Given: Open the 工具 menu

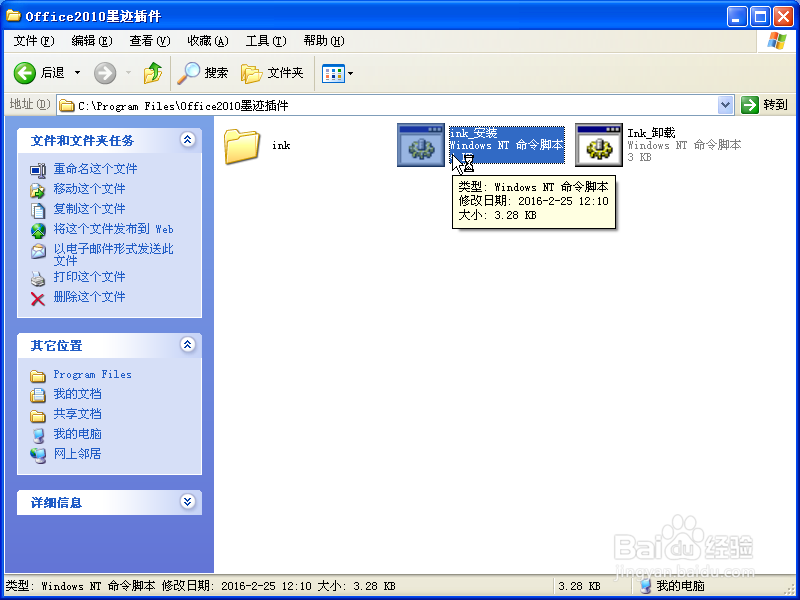Looking at the screenshot, I should tap(266, 40).
